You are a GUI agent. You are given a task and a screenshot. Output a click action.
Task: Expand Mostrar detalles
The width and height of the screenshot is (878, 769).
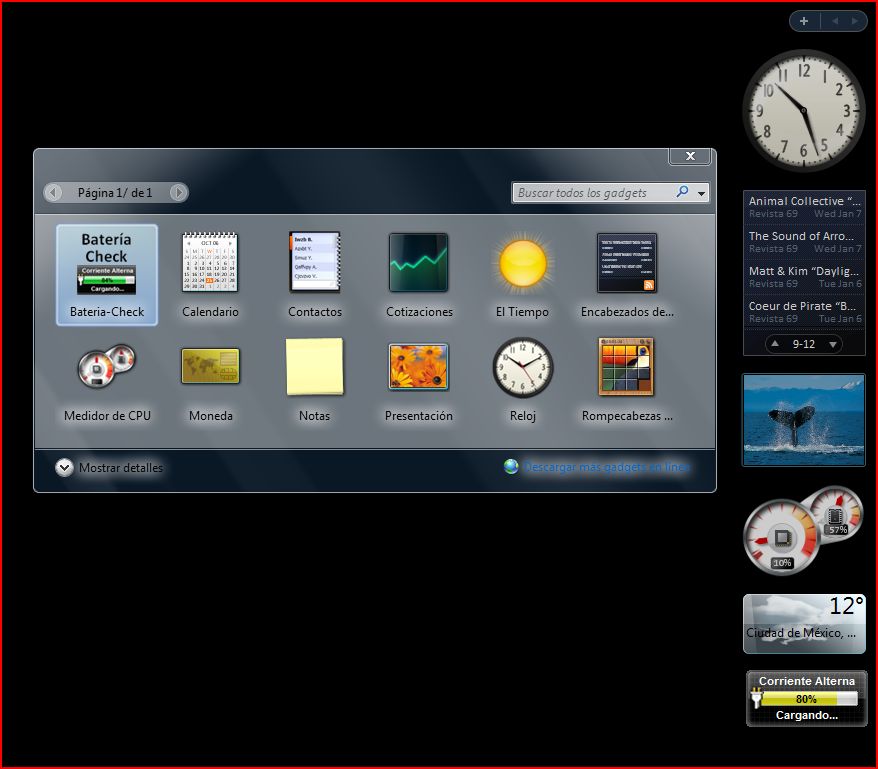pos(109,467)
